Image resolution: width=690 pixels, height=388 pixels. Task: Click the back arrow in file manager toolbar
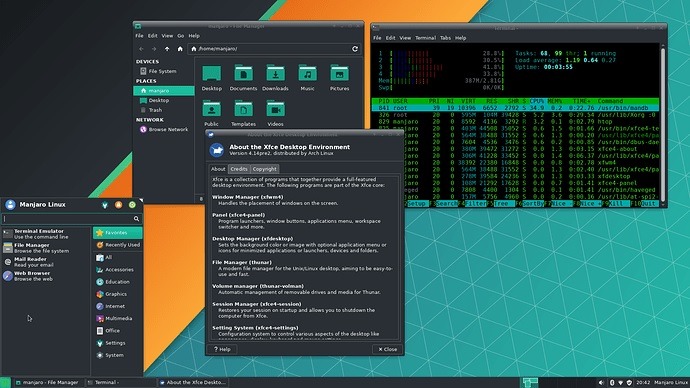pos(141,49)
